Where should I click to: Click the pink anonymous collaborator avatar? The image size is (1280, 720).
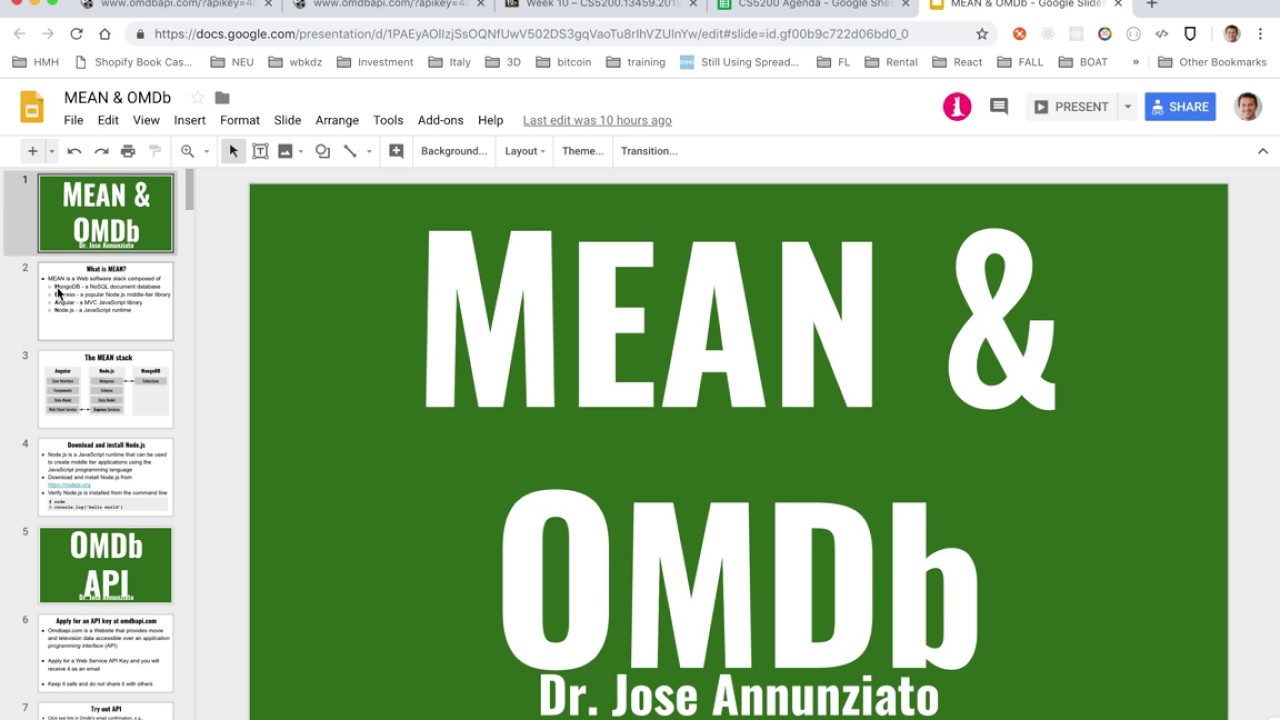(x=957, y=106)
